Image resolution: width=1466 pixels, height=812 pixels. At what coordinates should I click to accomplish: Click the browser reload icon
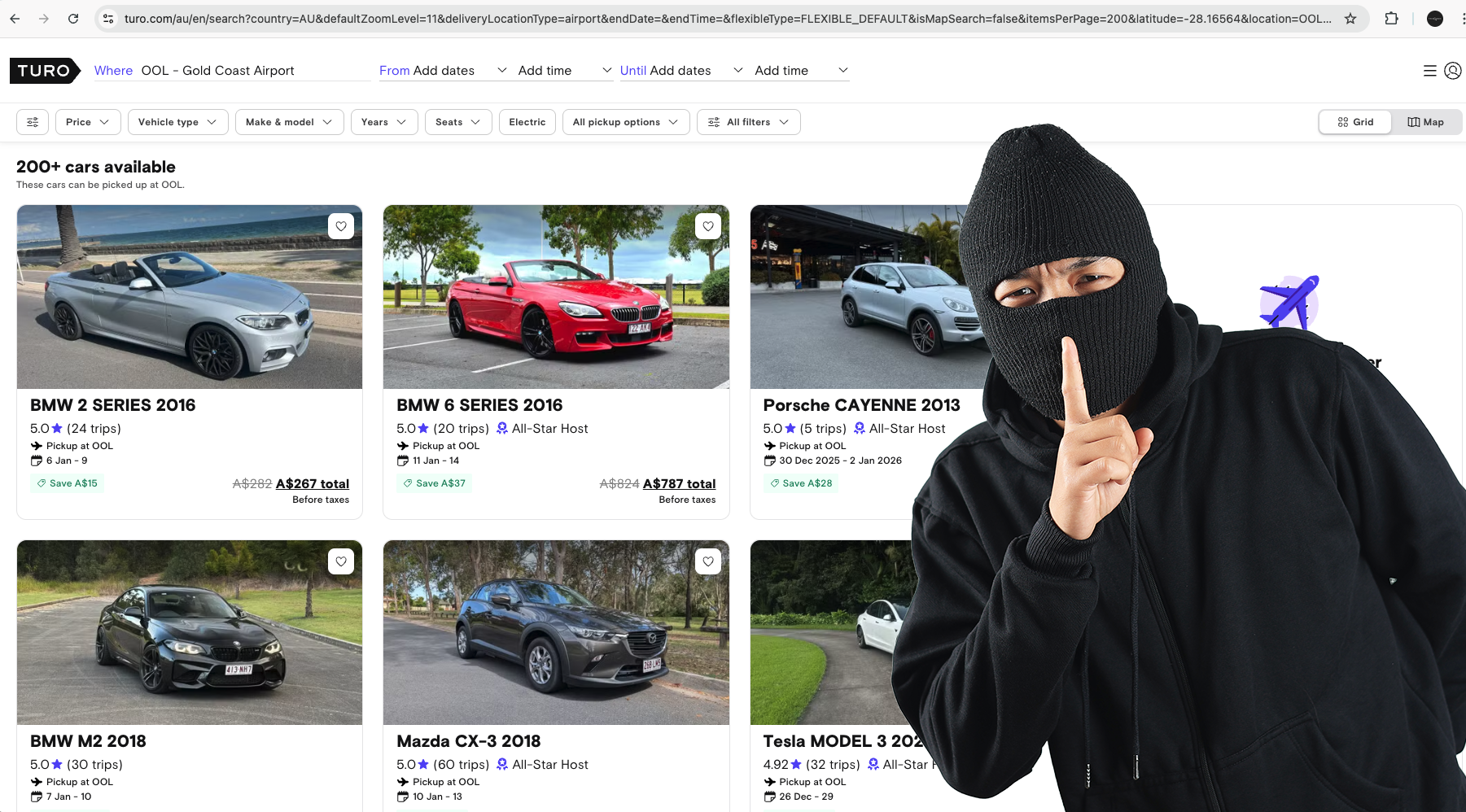click(x=73, y=18)
